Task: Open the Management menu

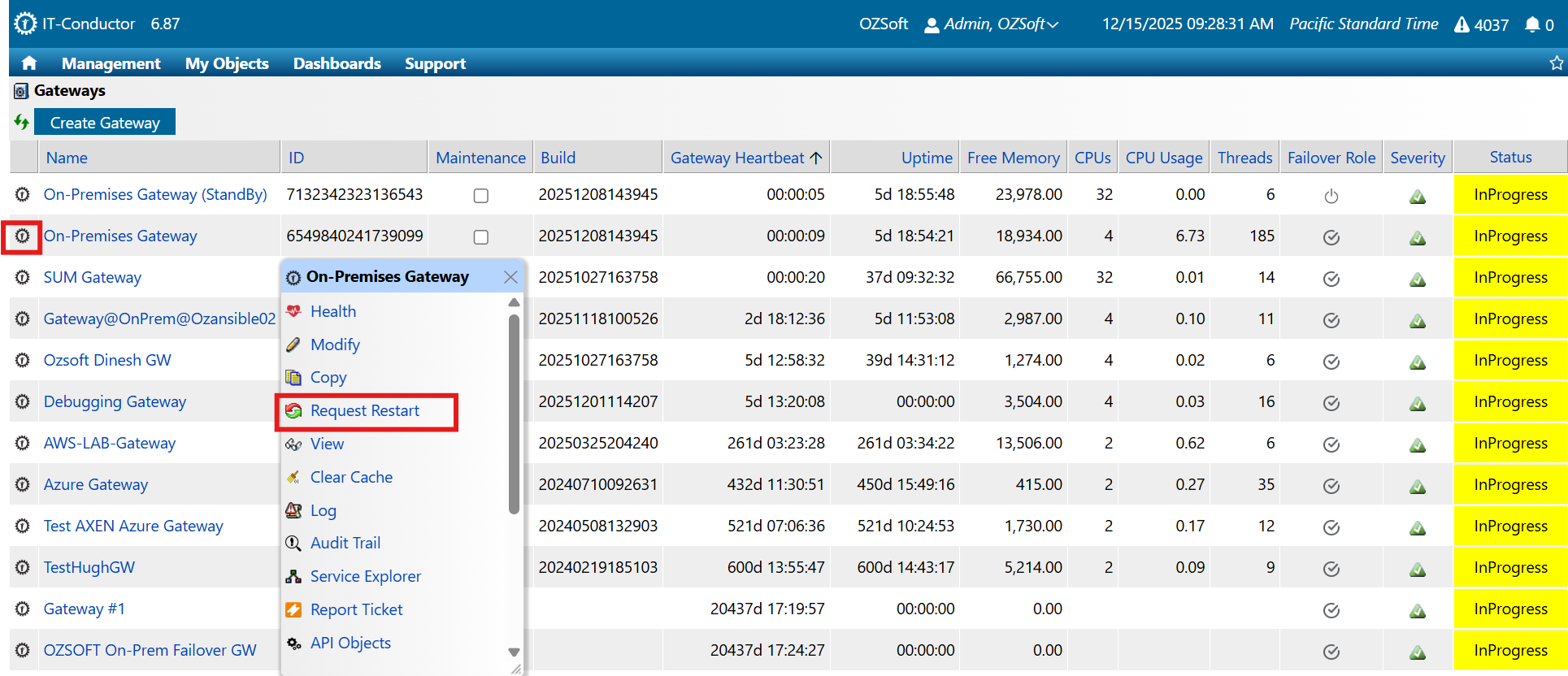Action: click(111, 63)
